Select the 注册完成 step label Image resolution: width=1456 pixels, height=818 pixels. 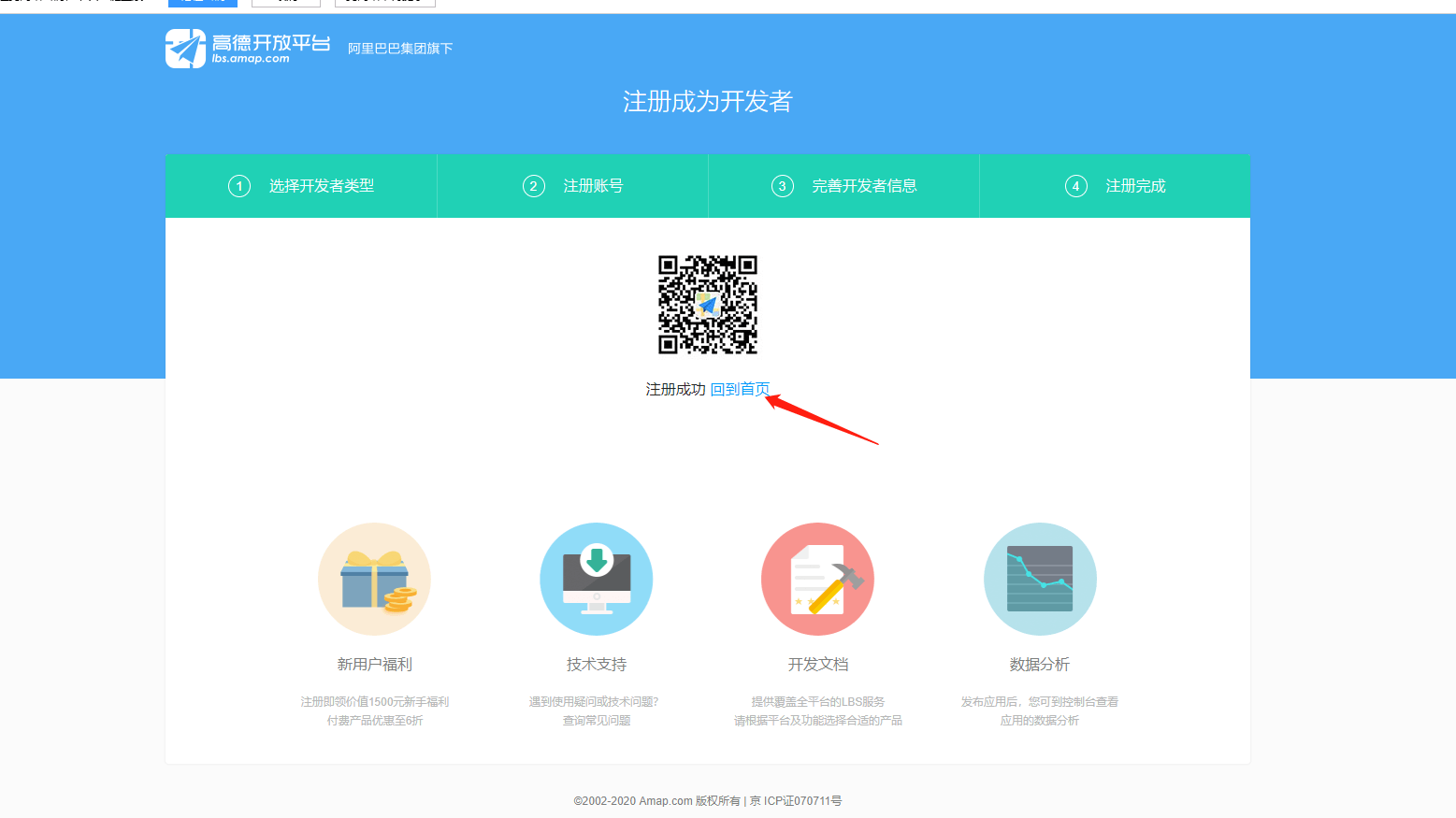pyautogui.click(x=1135, y=186)
